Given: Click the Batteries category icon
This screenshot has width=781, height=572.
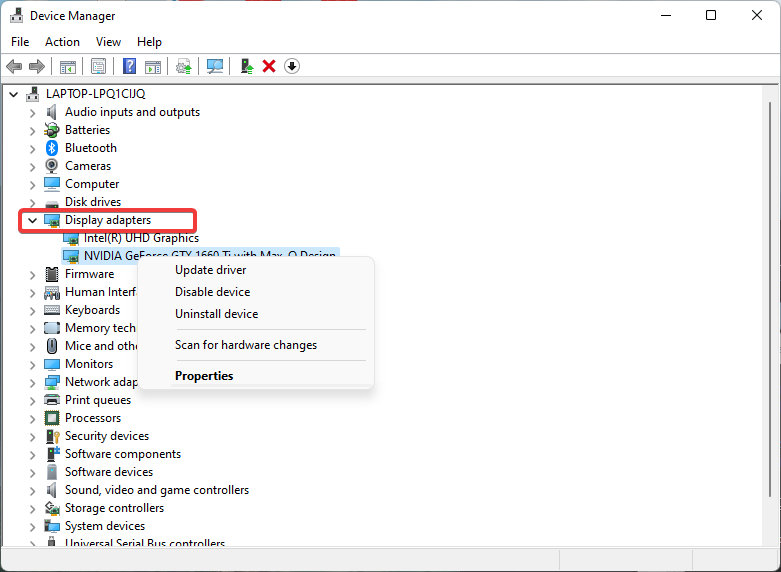Looking at the screenshot, I should 52,130.
